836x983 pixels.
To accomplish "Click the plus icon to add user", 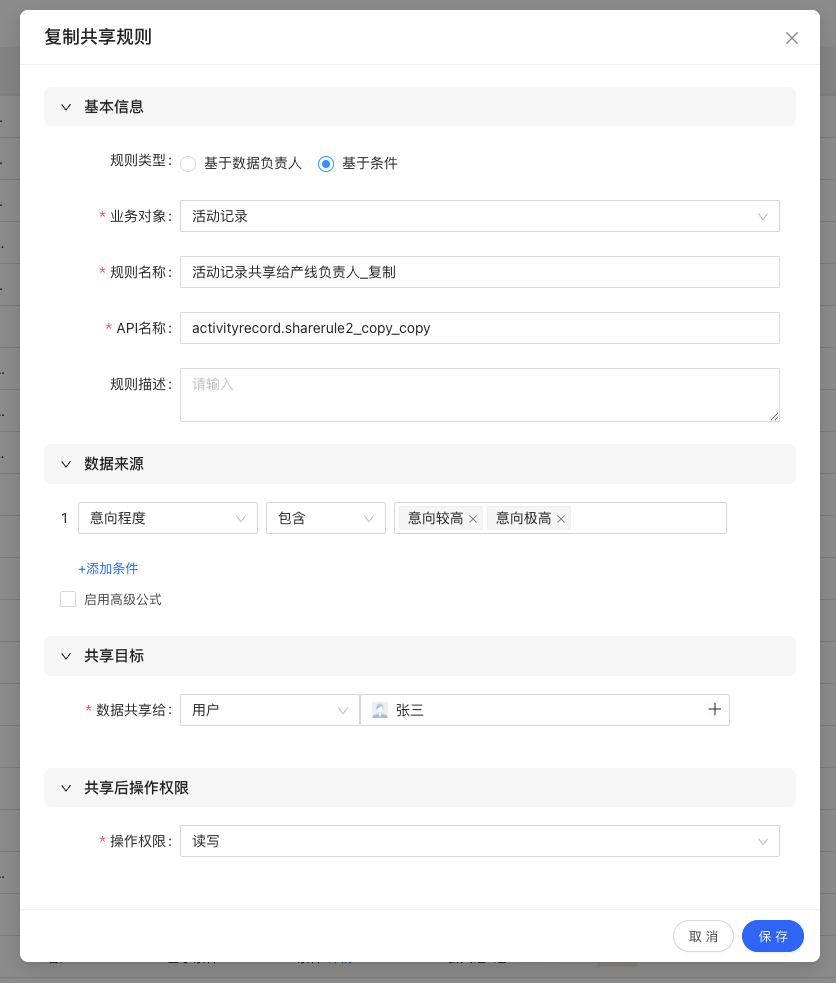I will click(x=714, y=709).
